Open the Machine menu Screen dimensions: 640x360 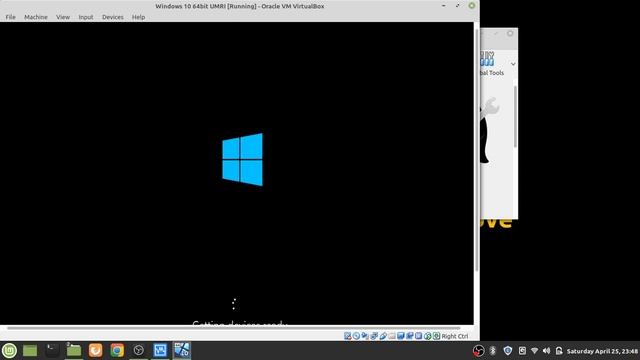coord(36,17)
